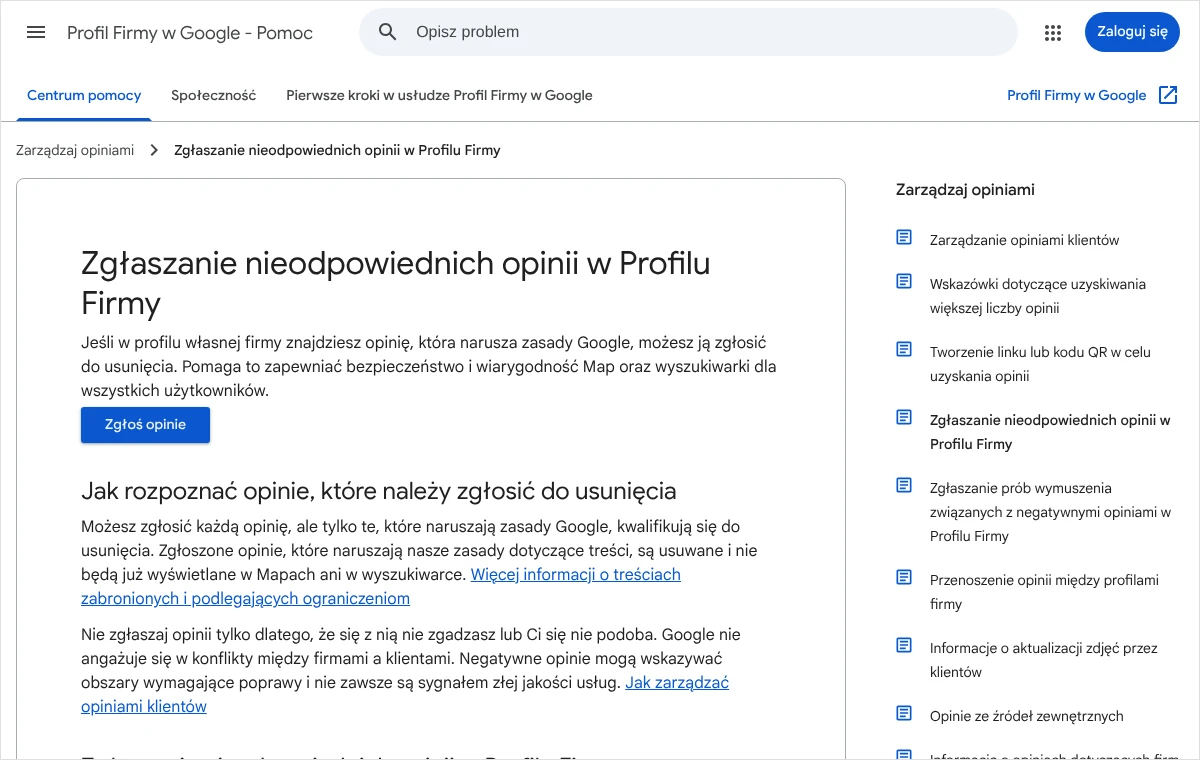This screenshot has width=1200, height=760.
Task: Click breadcrumb text Zgłaszanie nieodpowiednich opinii w Profilu Firmy
Action: [x=337, y=150]
